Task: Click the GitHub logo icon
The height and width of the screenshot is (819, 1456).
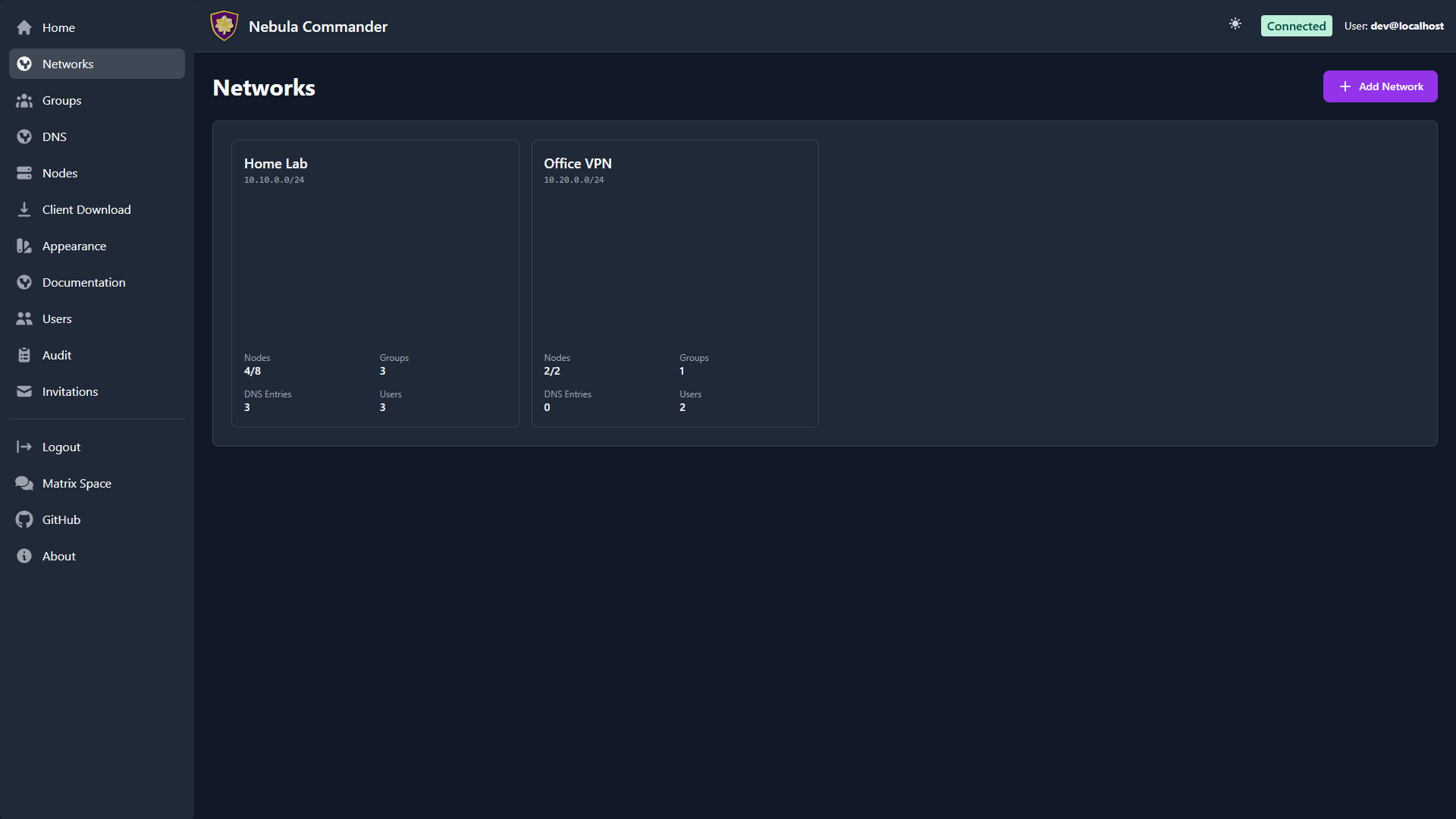Action: click(x=24, y=519)
